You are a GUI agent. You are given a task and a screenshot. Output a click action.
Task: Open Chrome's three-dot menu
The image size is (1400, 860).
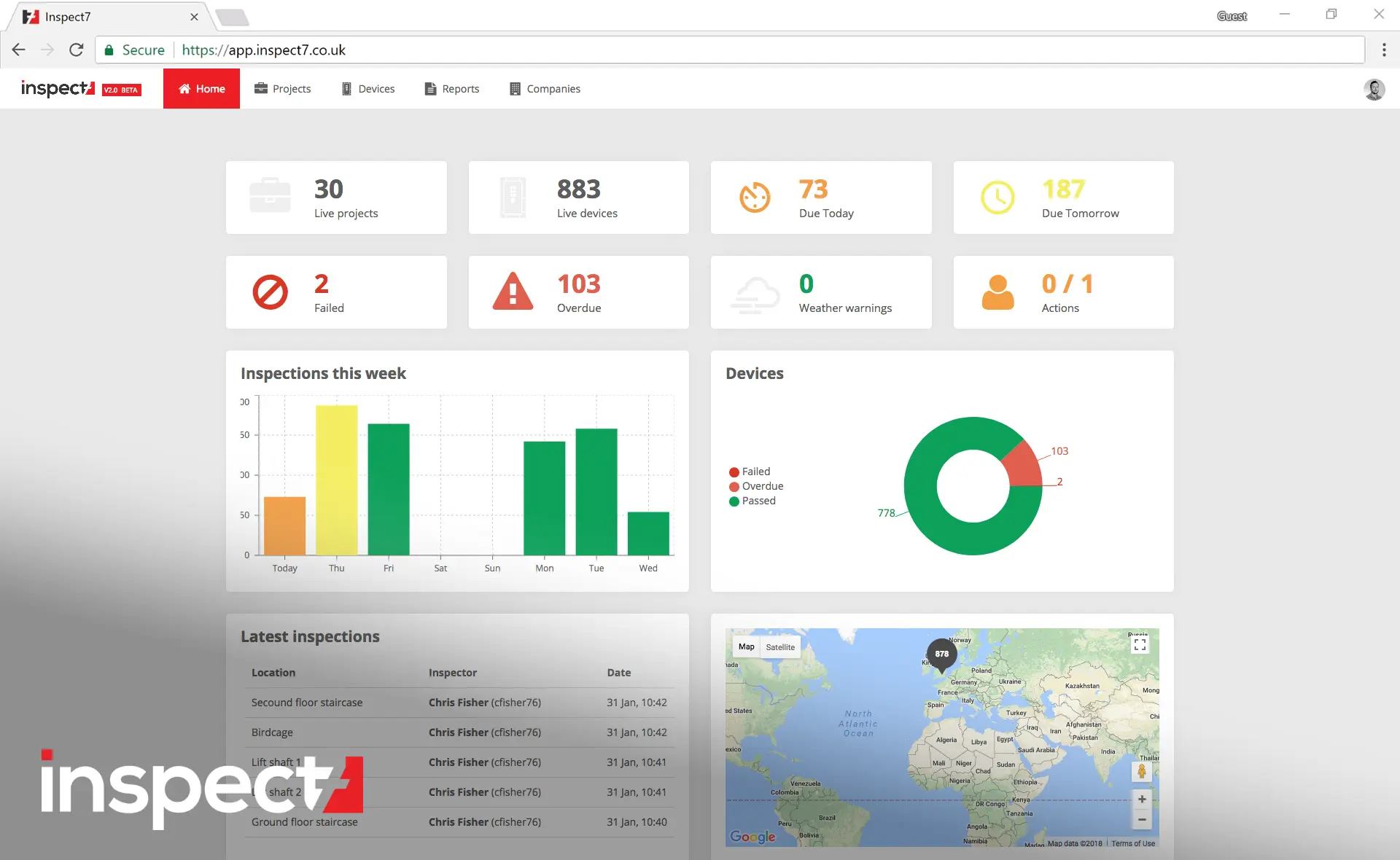(1383, 50)
